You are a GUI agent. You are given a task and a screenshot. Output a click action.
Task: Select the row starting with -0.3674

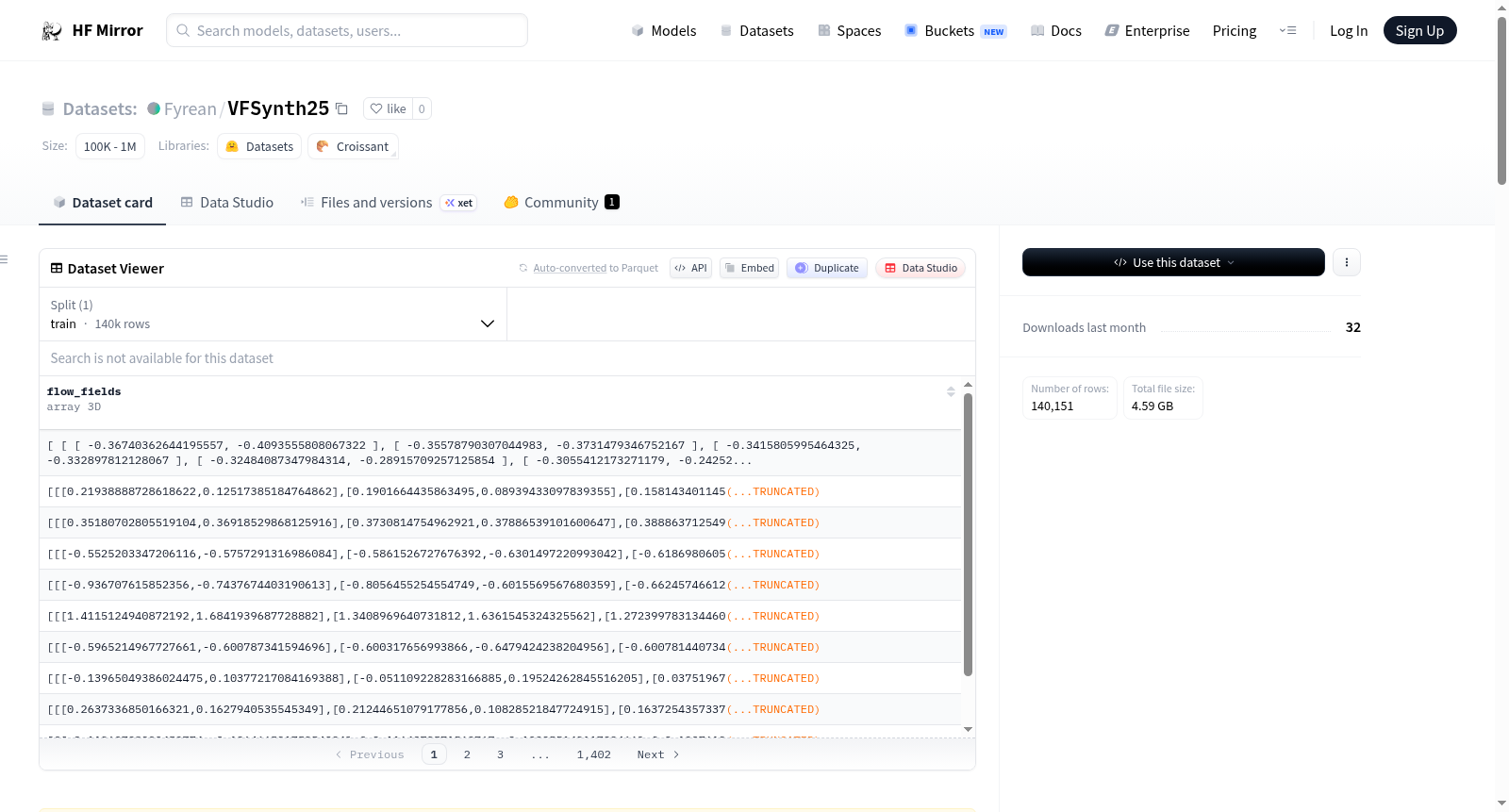(x=500, y=453)
